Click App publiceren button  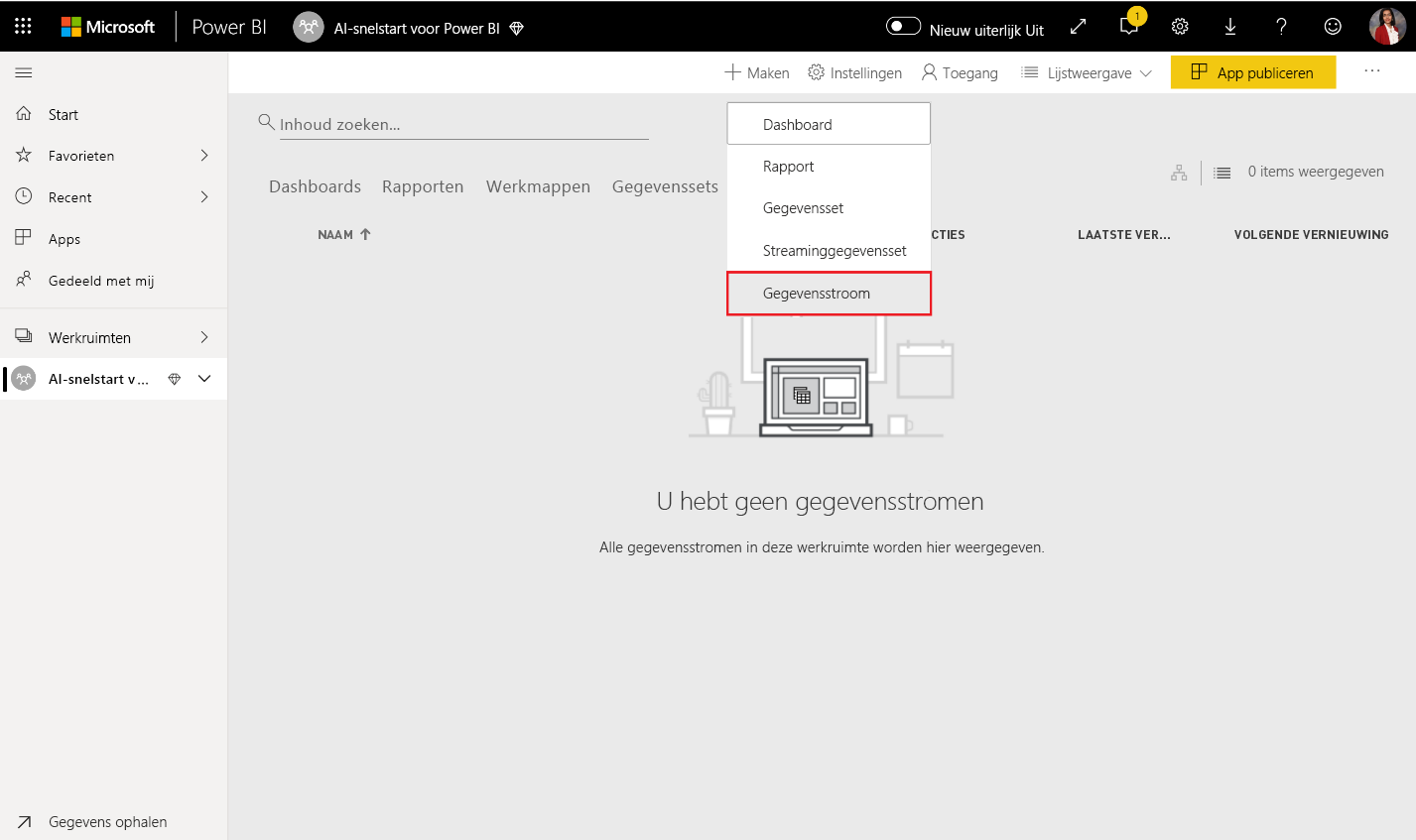pyautogui.click(x=1253, y=72)
